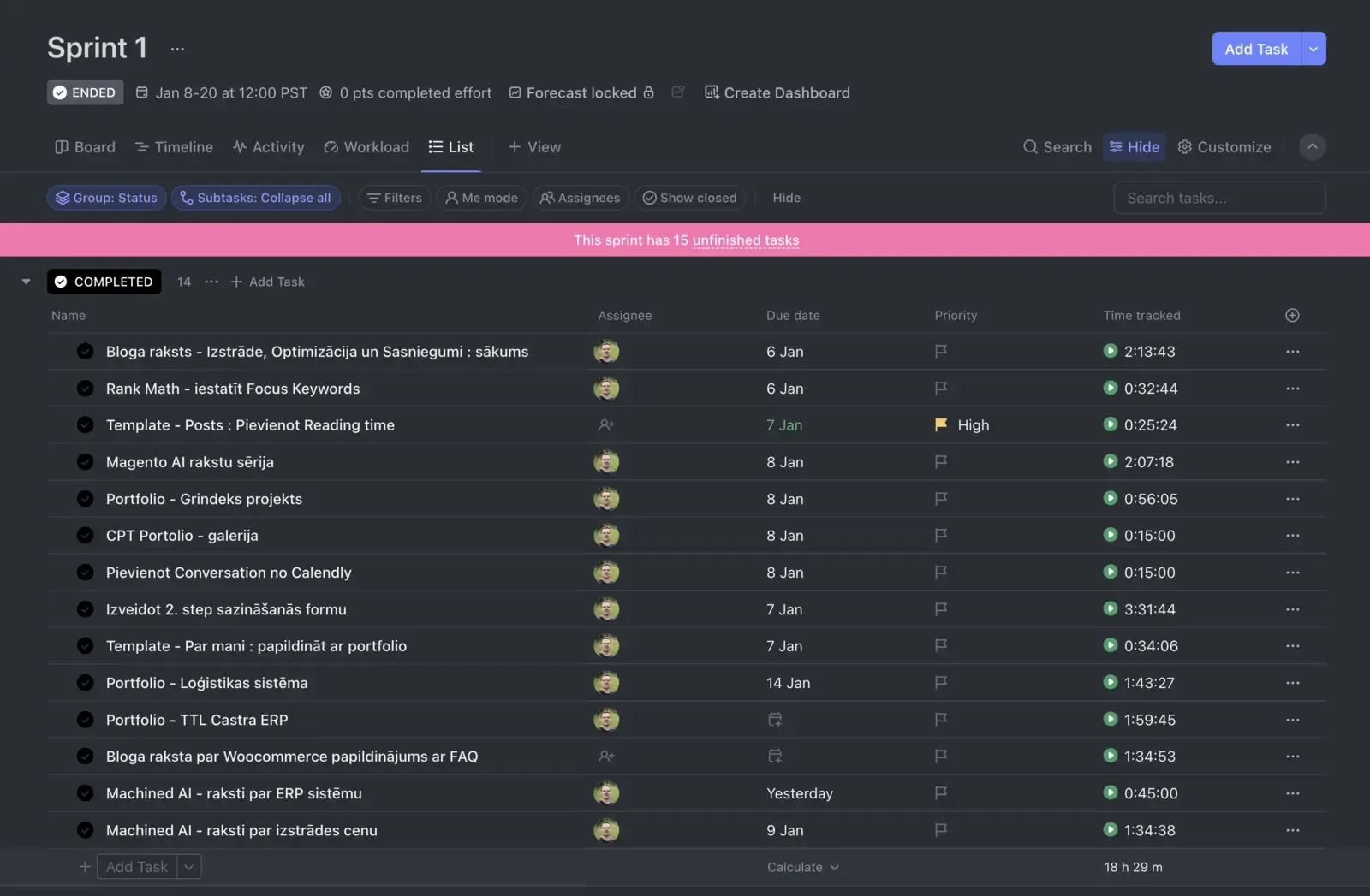Open more options for Machined AI izstrādes cenu row
Viewport: 1370px width, 896px height.
click(1292, 829)
